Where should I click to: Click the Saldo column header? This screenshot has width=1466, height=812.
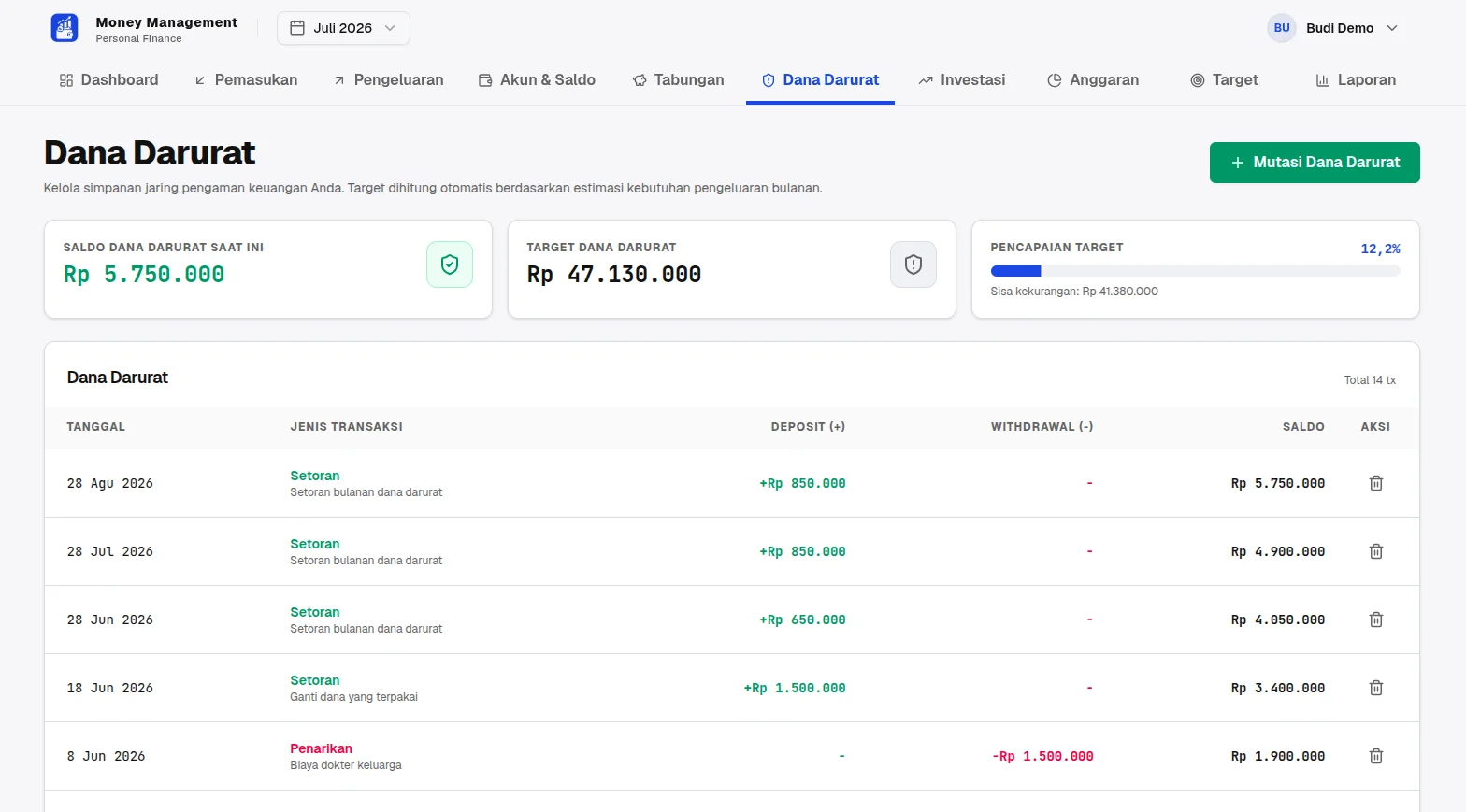pyautogui.click(x=1303, y=427)
